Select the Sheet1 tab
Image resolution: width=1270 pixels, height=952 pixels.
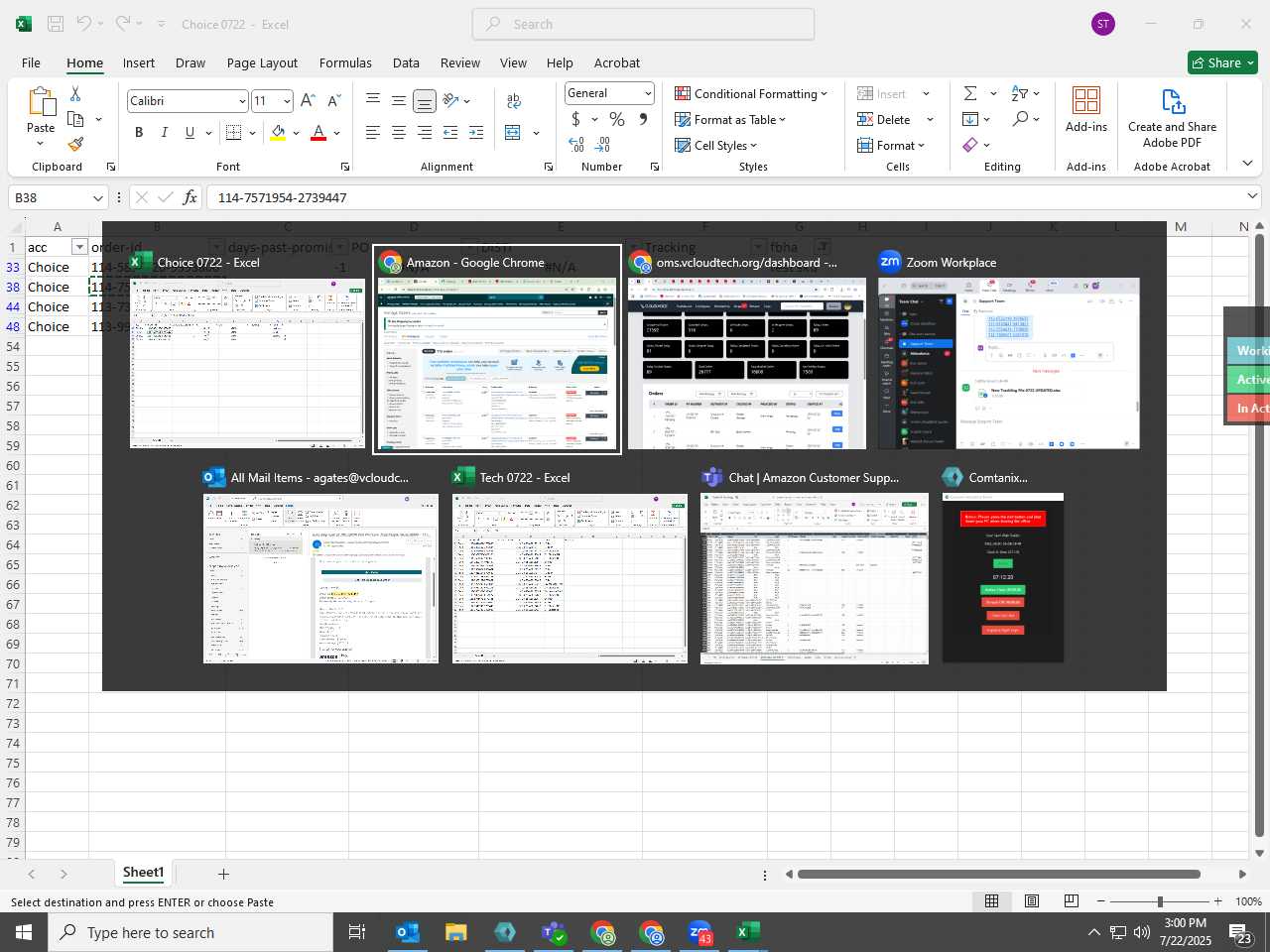point(143,873)
